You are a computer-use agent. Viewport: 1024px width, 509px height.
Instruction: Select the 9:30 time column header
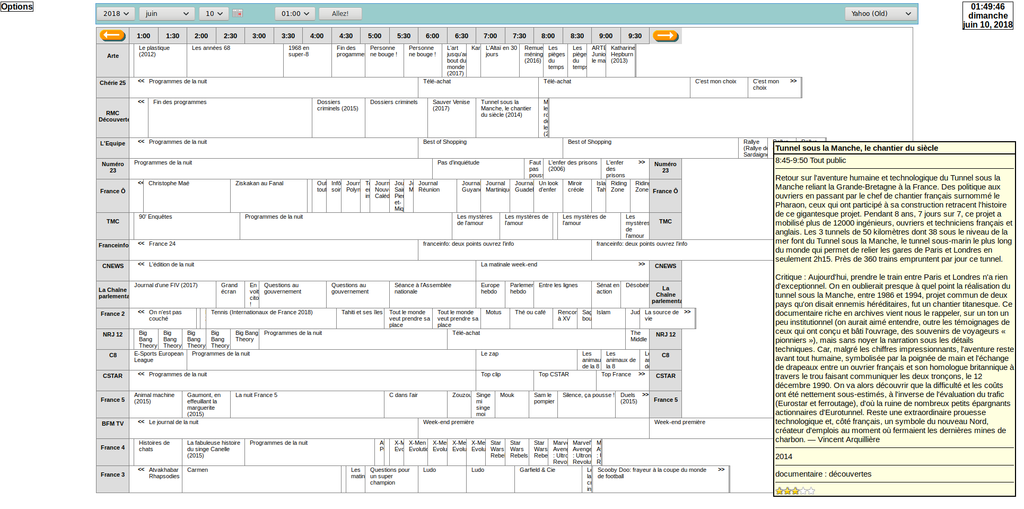[x=635, y=36]
